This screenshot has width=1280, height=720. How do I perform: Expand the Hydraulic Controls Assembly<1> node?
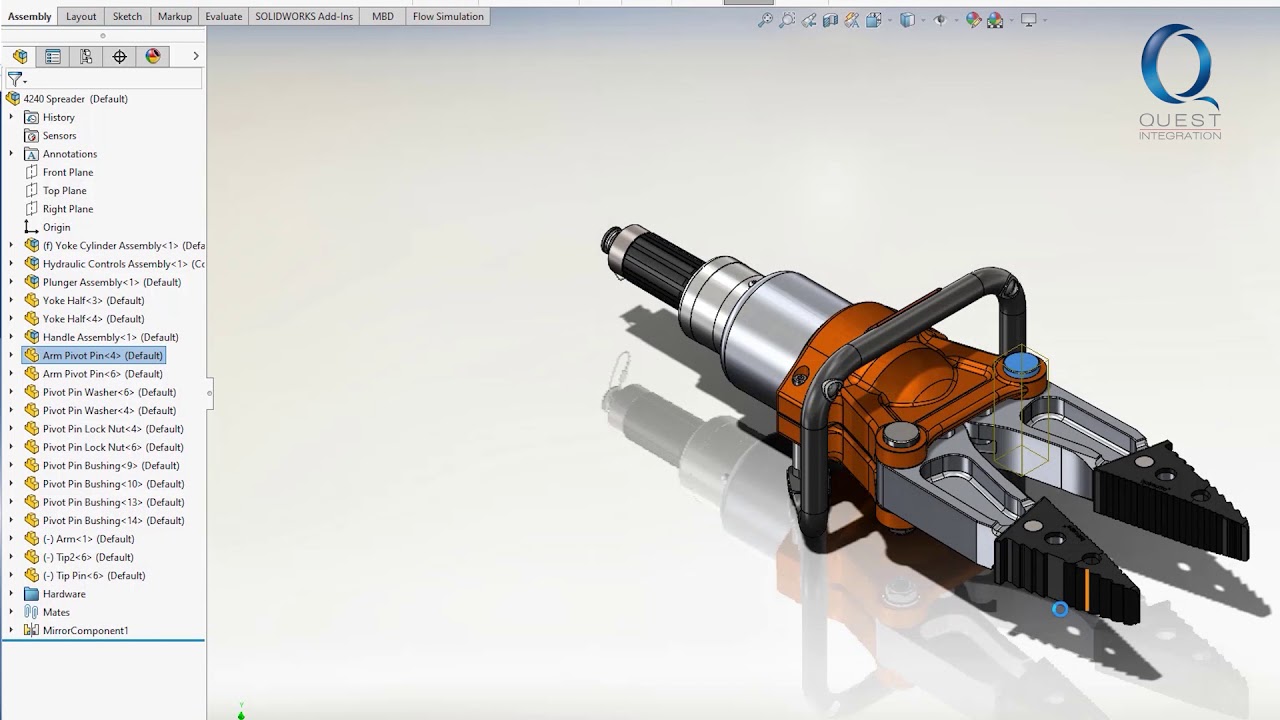pyautogui.click(x=11, y=264)
